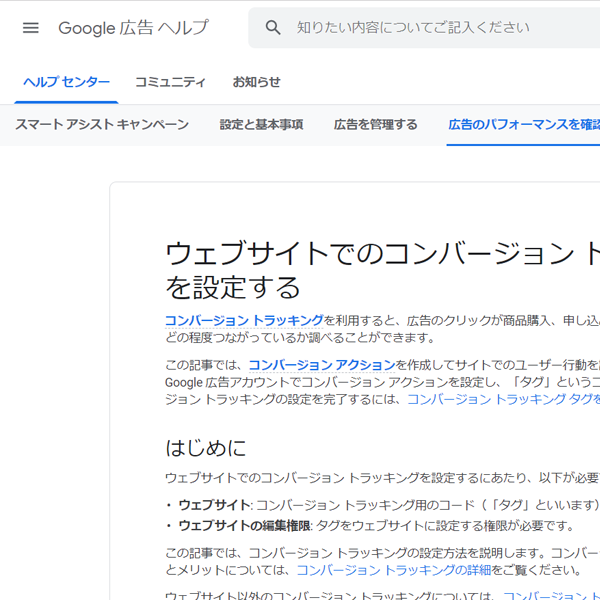Open the hamburger main menu

(31, 28)
